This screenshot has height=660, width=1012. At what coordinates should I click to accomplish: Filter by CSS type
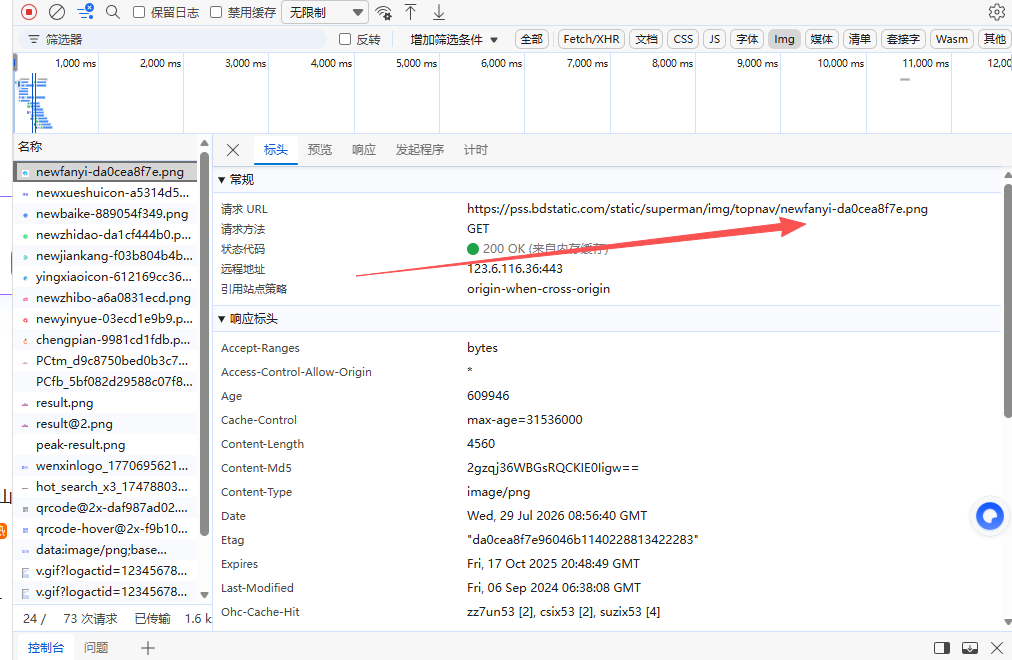click(683, 39)
